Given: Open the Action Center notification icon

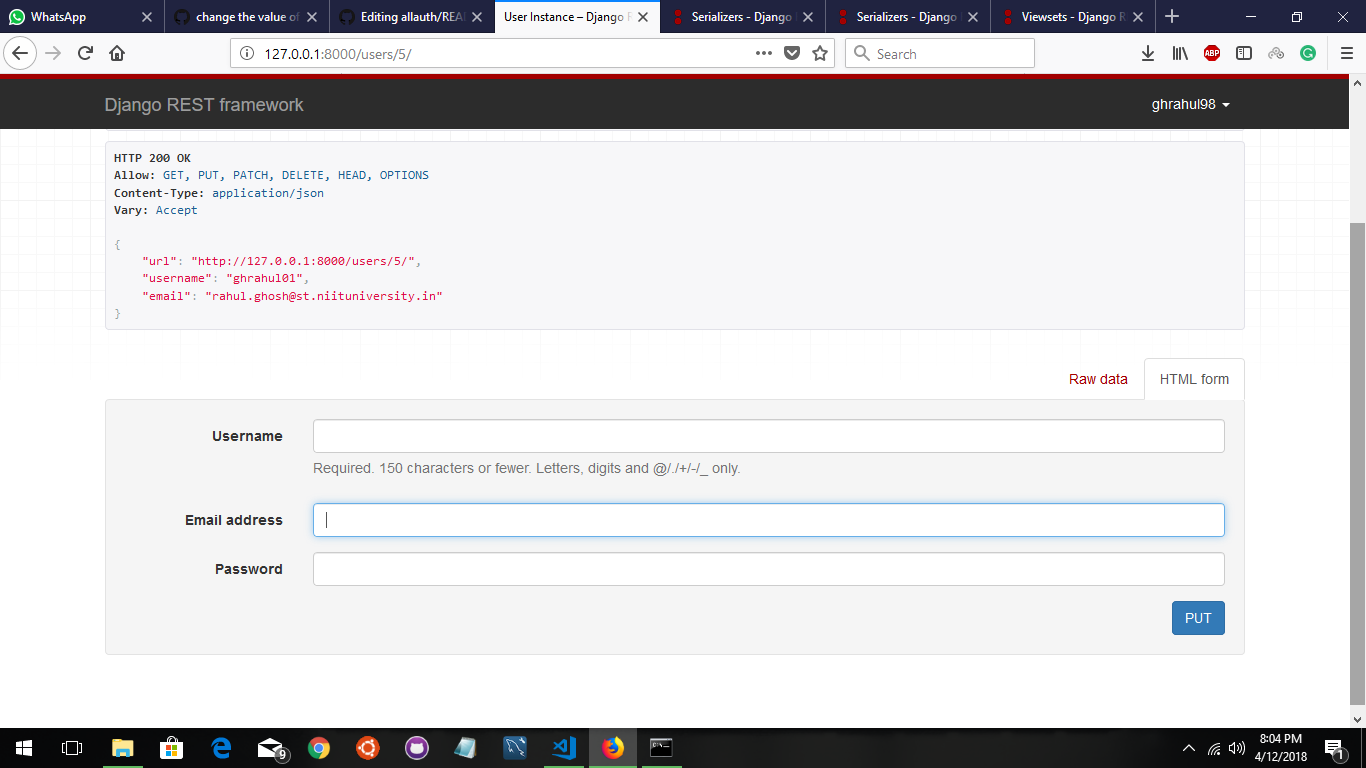Looking at the screenshot, I should pos(1333,747).
